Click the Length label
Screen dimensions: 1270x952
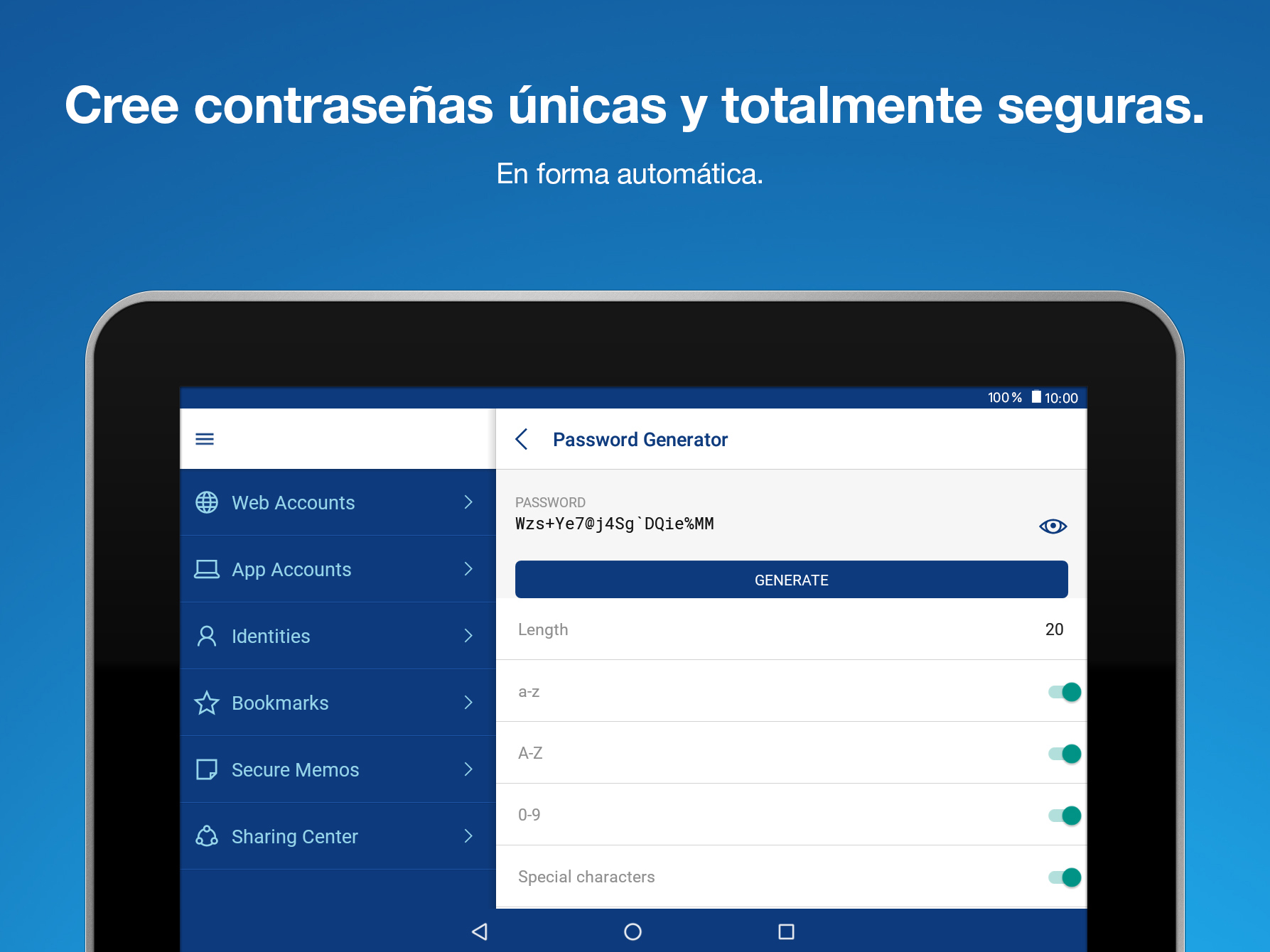point(543,630)
